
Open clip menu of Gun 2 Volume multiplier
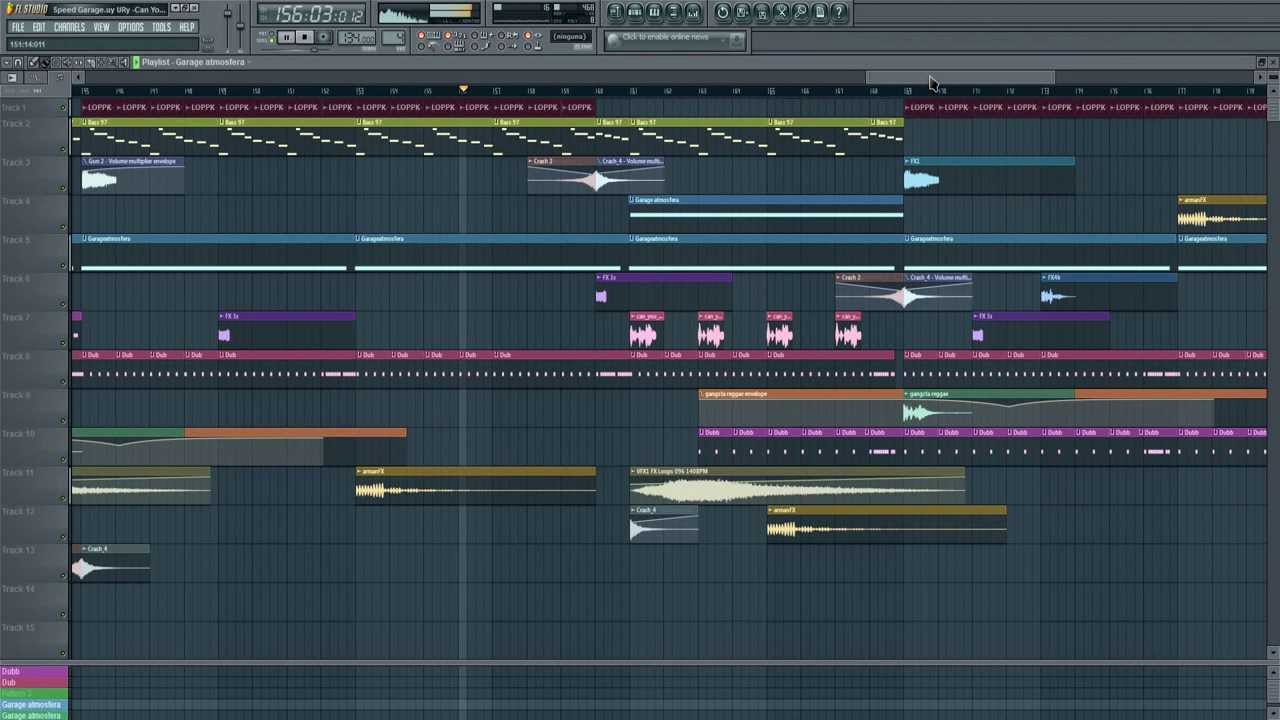tap(85, 161)
